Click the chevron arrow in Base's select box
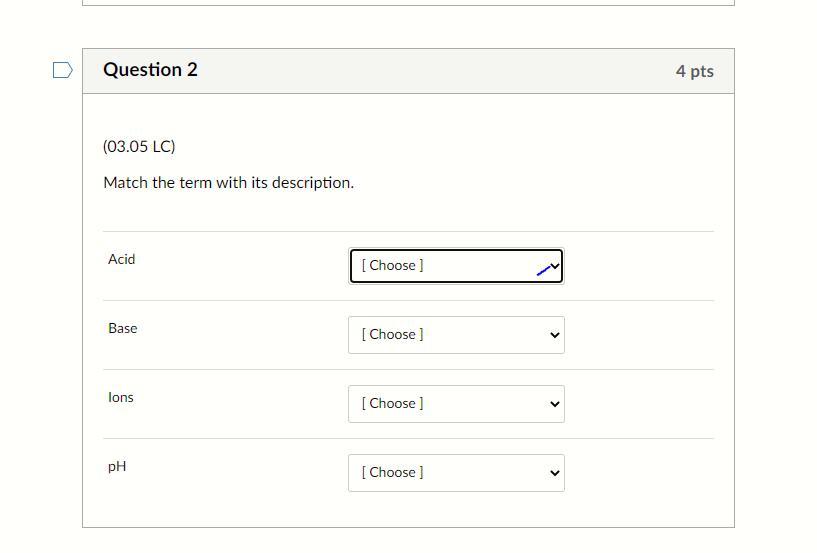The width and height of the screenshot is (817, 553). (555, 335)
